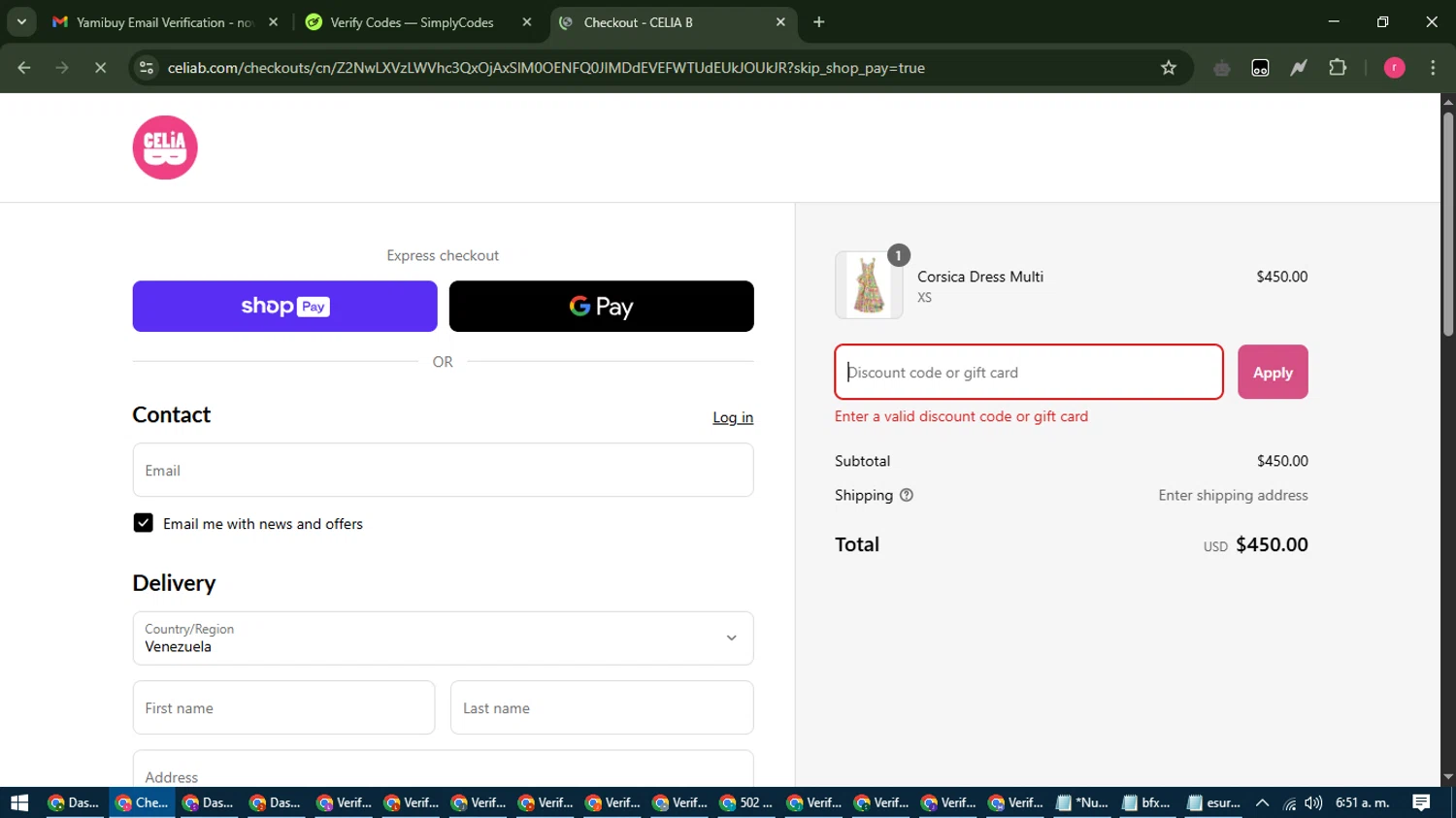Click the pink Apply button
This screenshot has height=818, width=1456.
pos(1273,372)
